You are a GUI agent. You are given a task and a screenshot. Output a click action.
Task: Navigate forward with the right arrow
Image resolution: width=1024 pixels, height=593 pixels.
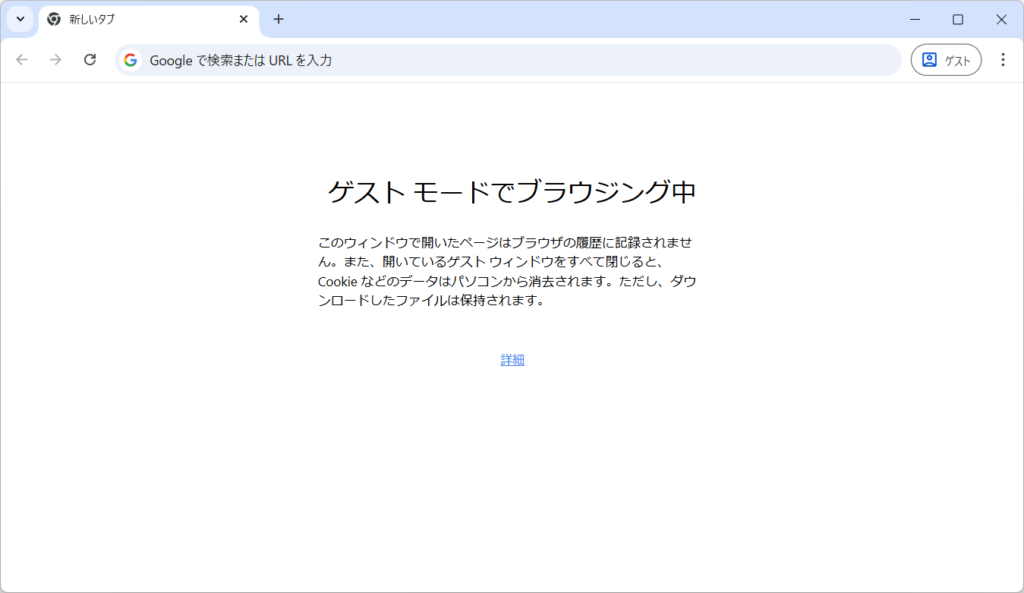56,59
